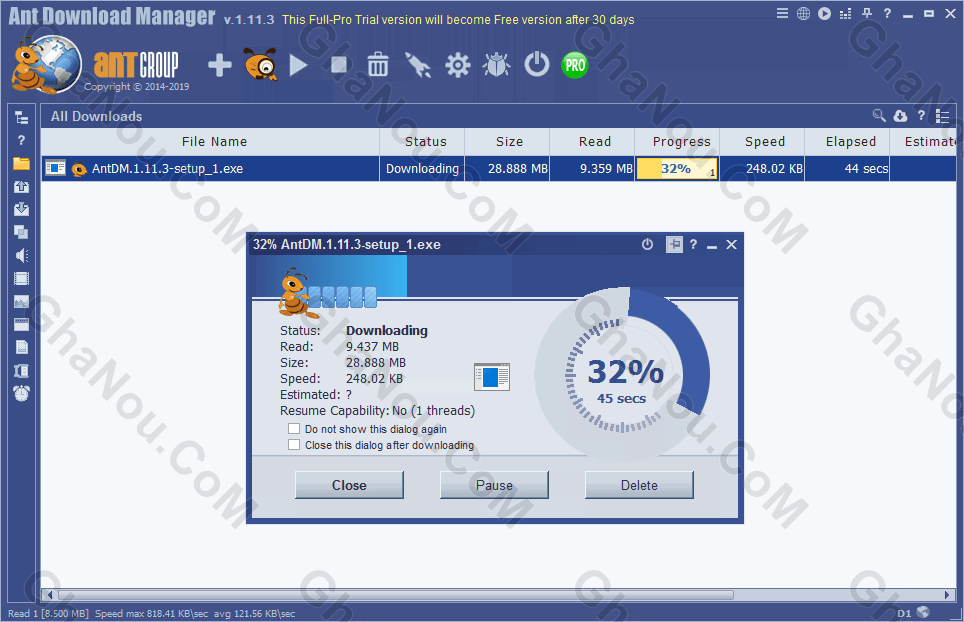Viewport: 964px width, 622px height.
Task: Enable 'Do not show this dialog again'
Action: point(294,428)
